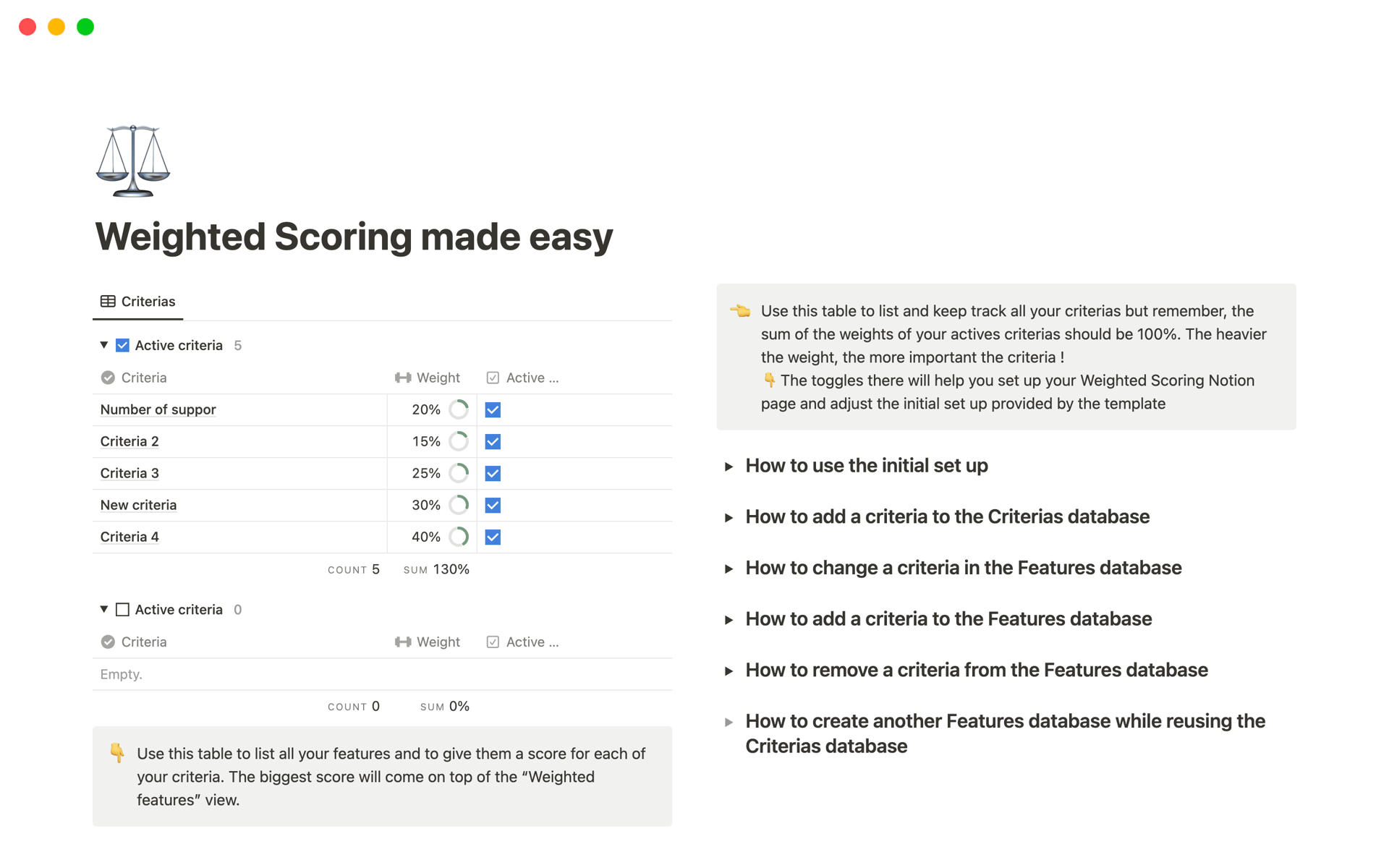The height and width of the screenshot is (868, 1389).
Task: Click the 40% weight progress ring
Action: click(x=459, y=537)
